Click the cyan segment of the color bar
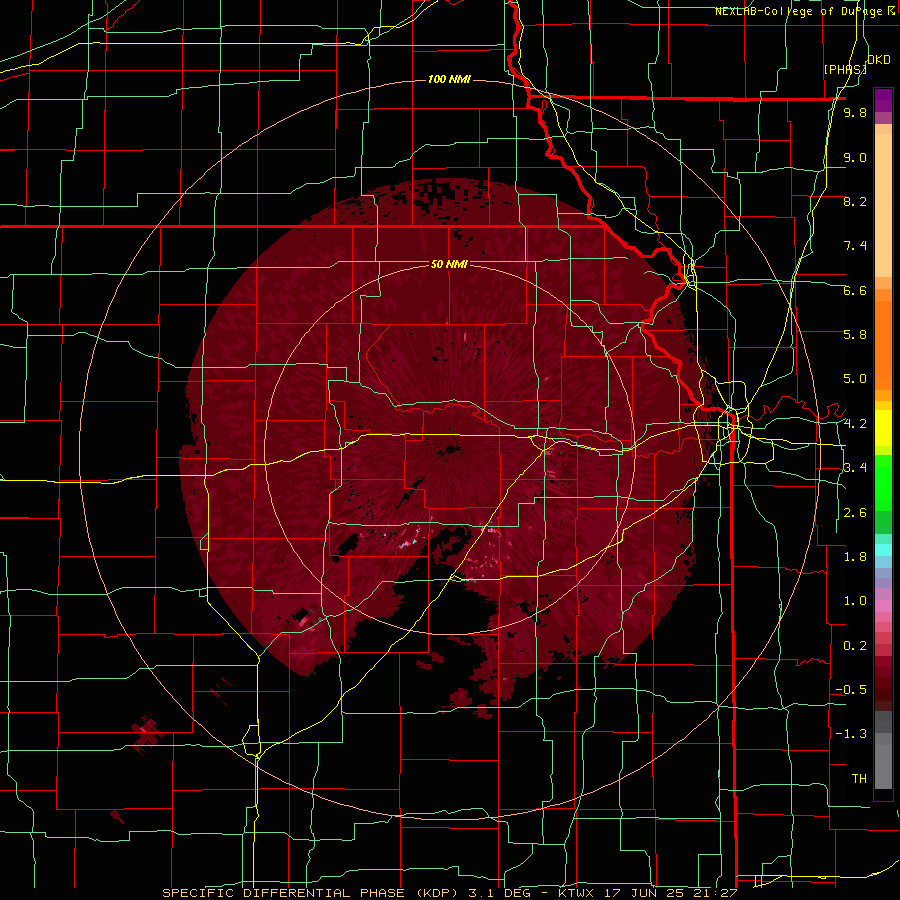Screen dimensions: 900x900 883,549
